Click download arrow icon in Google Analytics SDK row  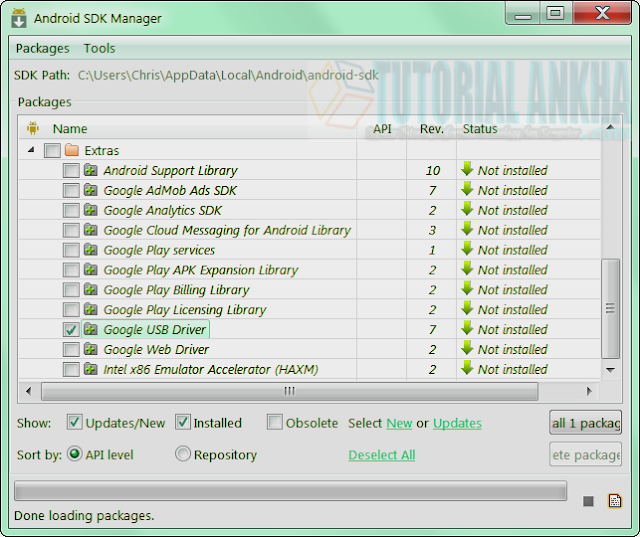[467, 209]
